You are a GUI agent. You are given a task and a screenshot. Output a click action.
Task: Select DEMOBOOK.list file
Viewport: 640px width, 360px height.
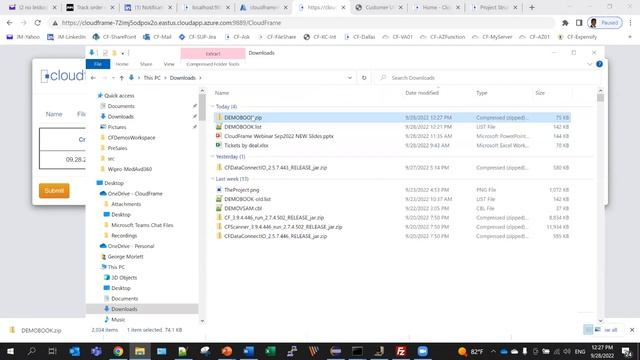click(242, 127)
